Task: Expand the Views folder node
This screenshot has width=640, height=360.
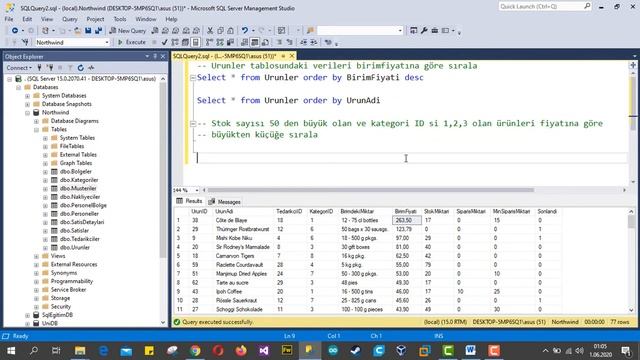Action: click(x=36, y=256)
